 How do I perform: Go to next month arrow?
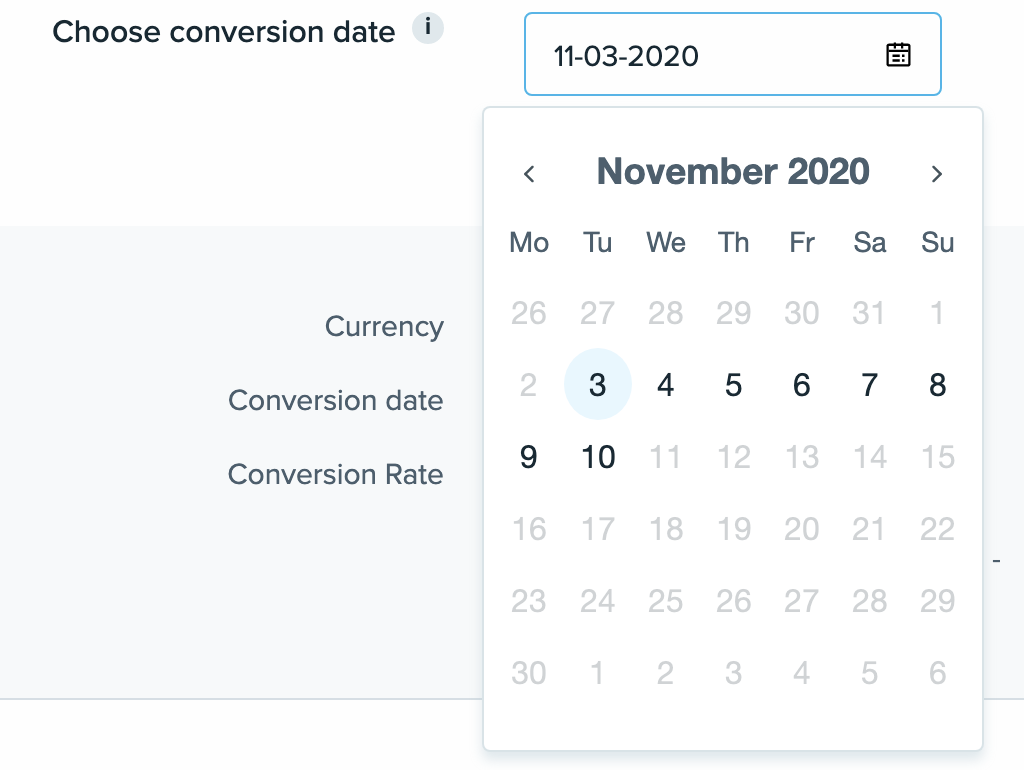click(937, 174)
